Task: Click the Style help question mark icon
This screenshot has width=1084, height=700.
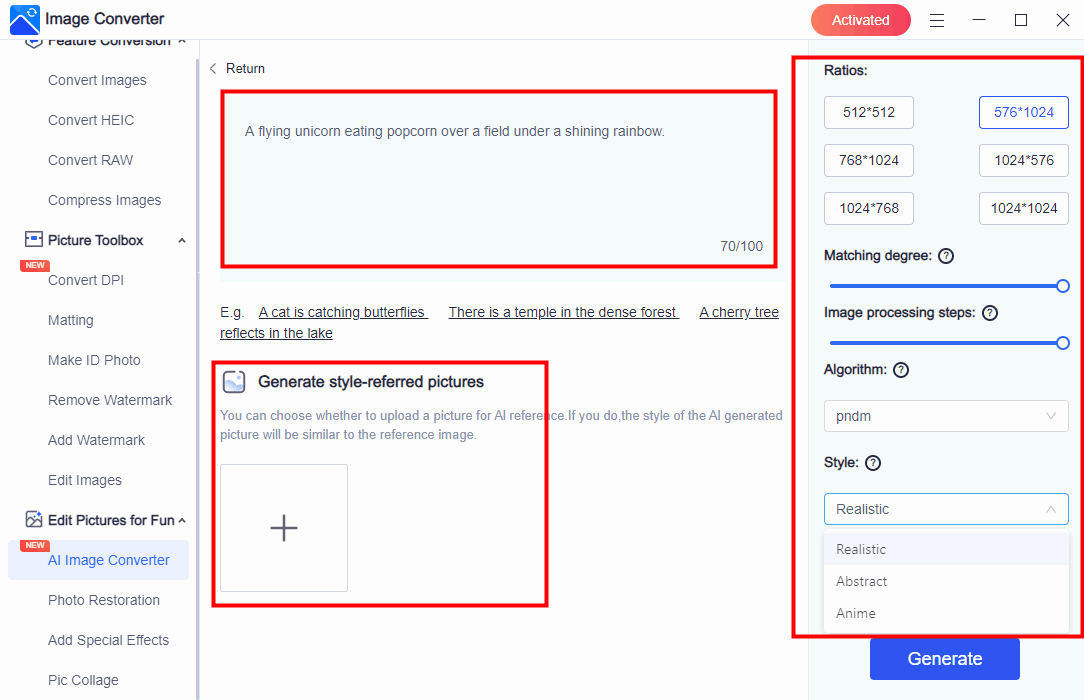Action: pos(873,463)
